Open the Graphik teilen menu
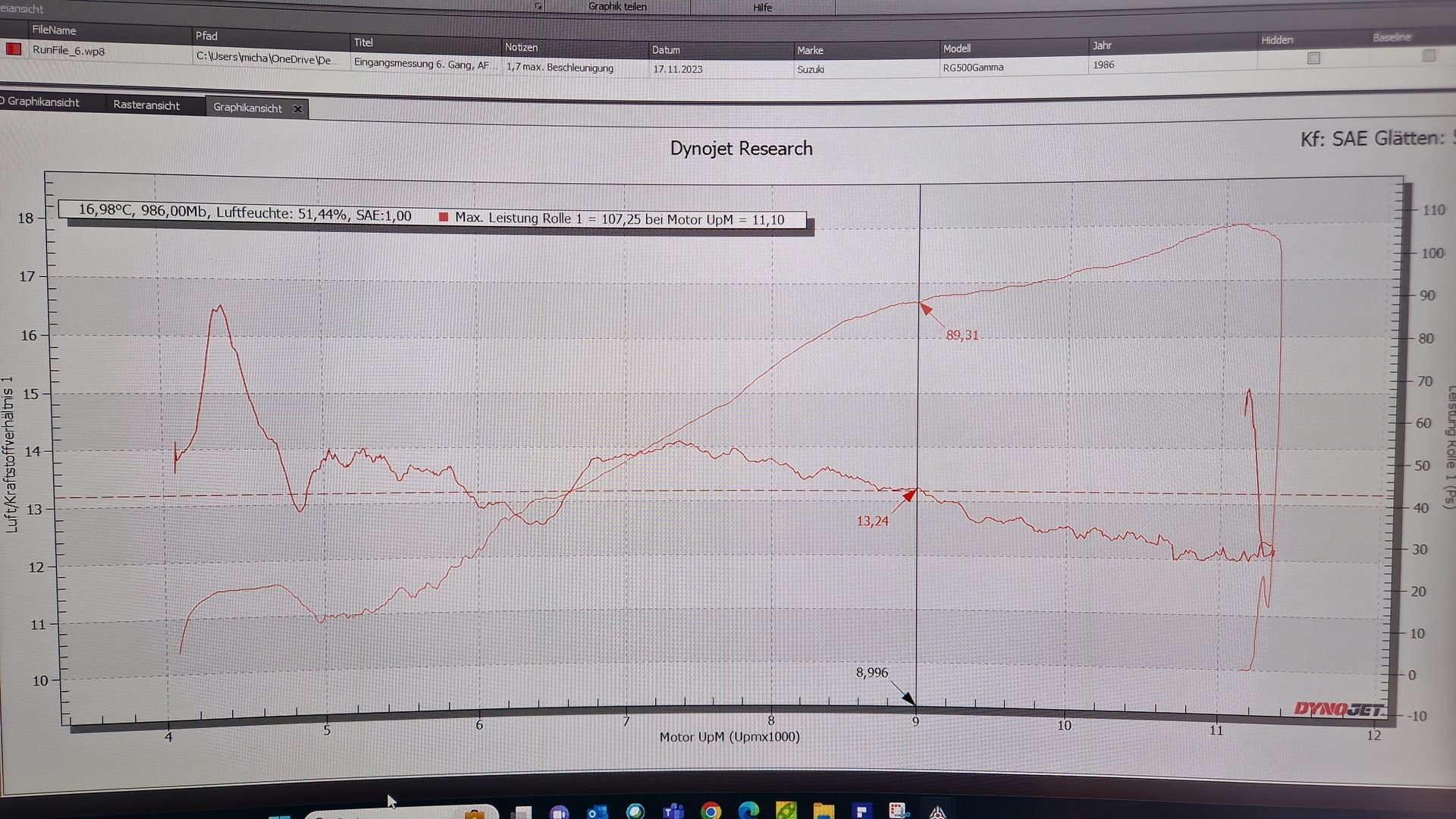Image resolution: width=1456 pixels, height=819 pixels. coord(617,7)
